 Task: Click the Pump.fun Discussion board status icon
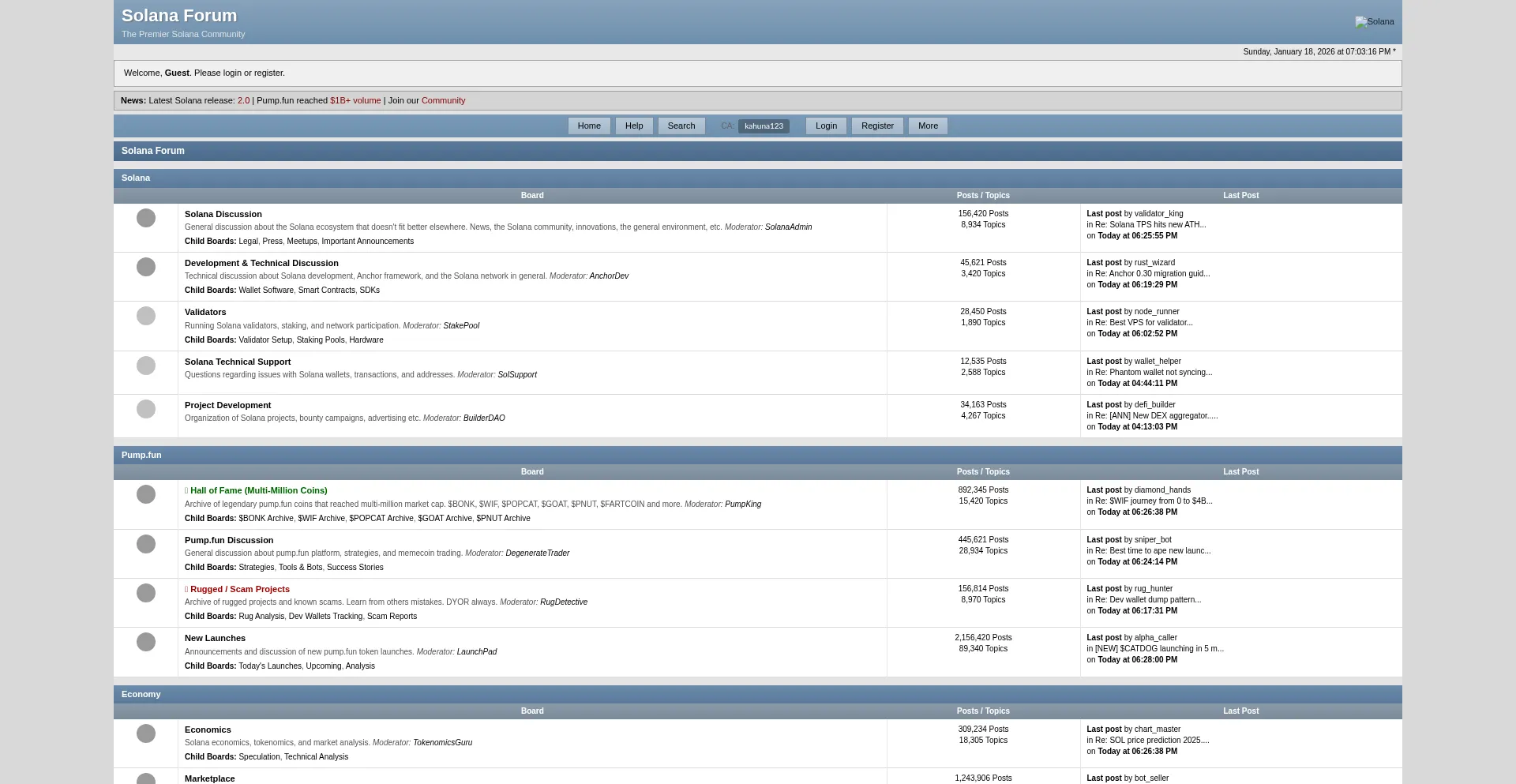click(x=146, y=544)
